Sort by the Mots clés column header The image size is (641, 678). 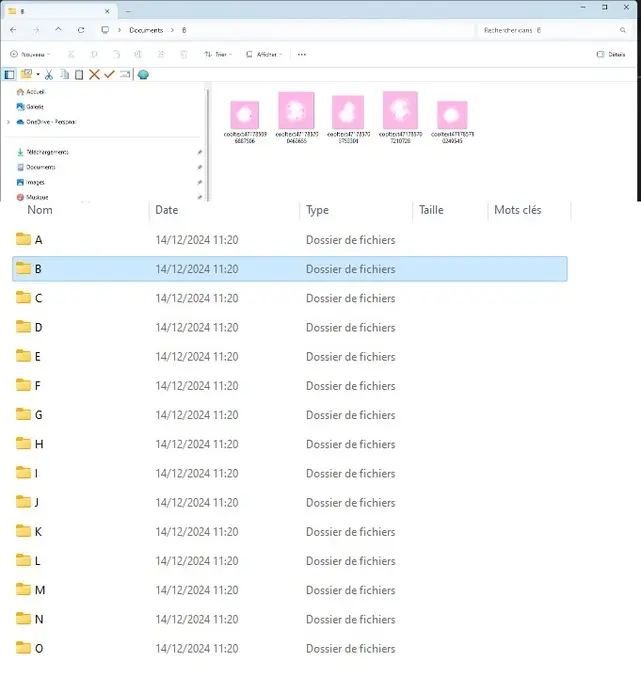point(518,210)
